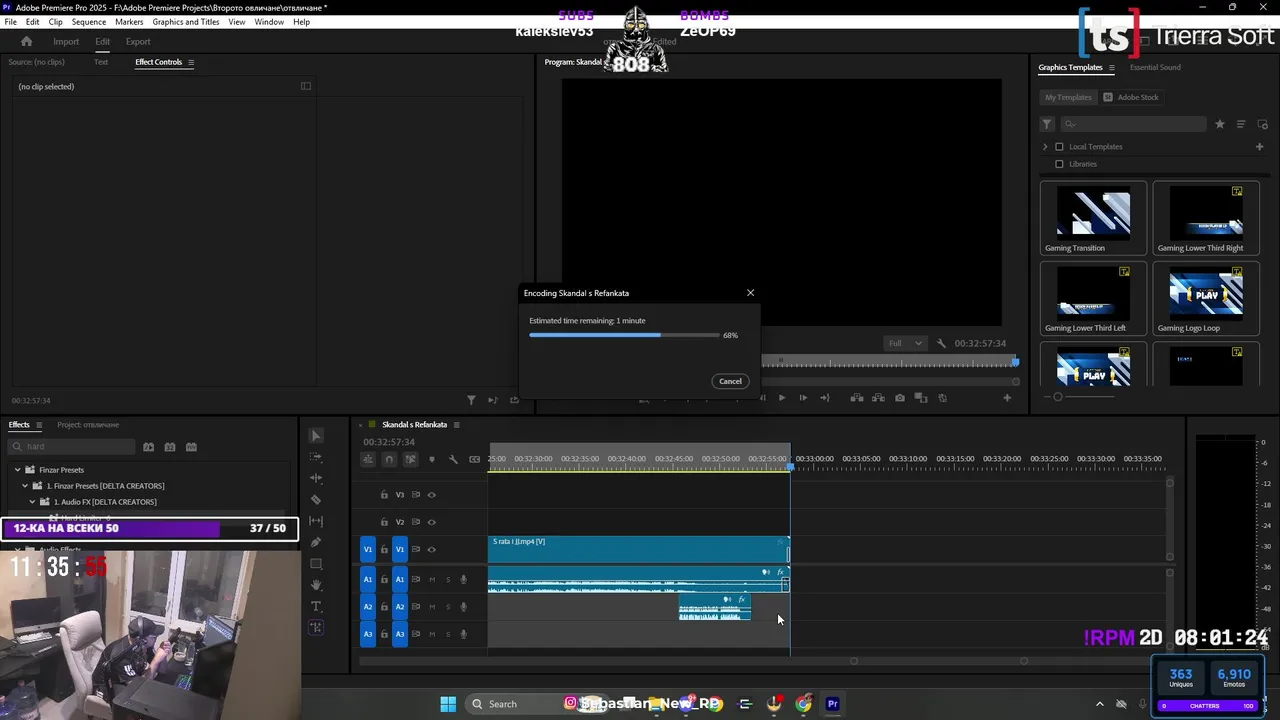Toggle V3 track output eye
The height and width of the screenshot is (720, 1280).
432,495
